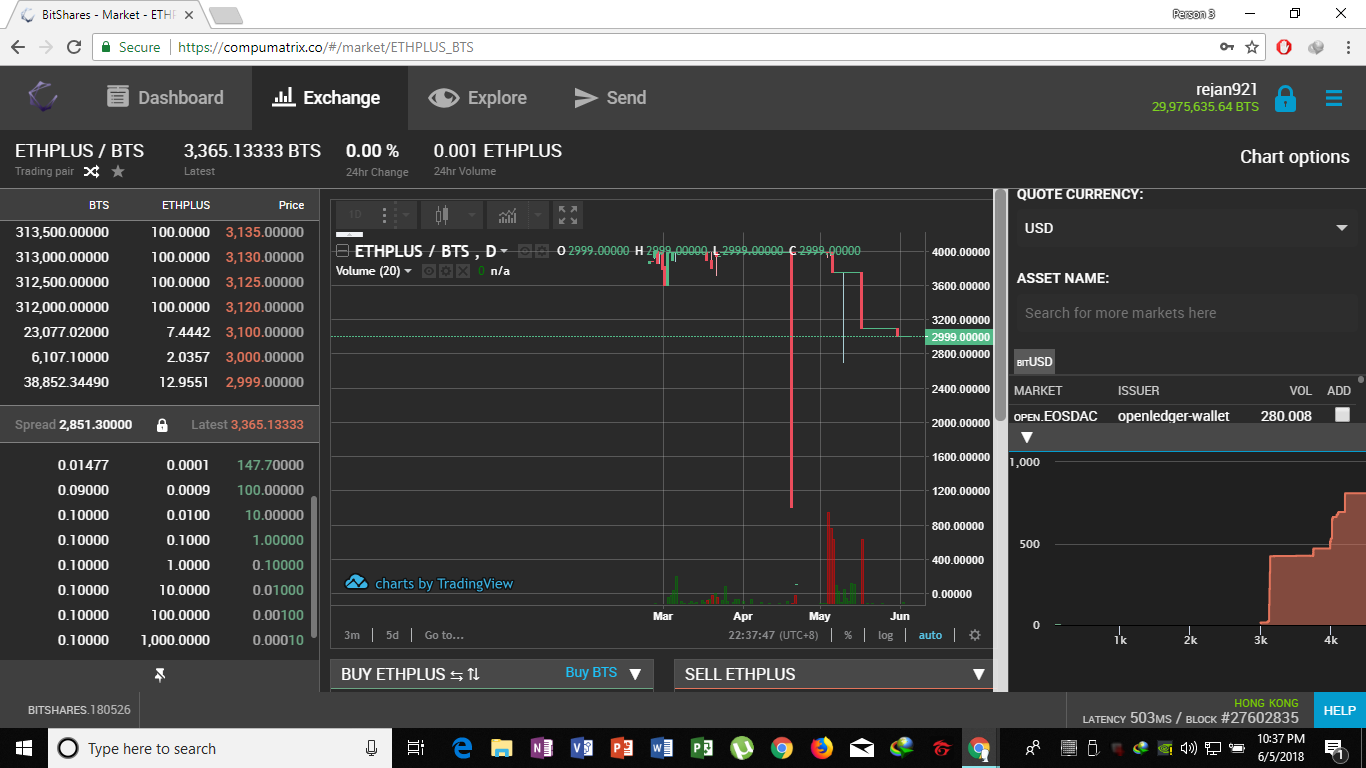Open Task View on taskbar
Image resolution: width=1366 pixels, height=768 pixels.
pos(417,748)
